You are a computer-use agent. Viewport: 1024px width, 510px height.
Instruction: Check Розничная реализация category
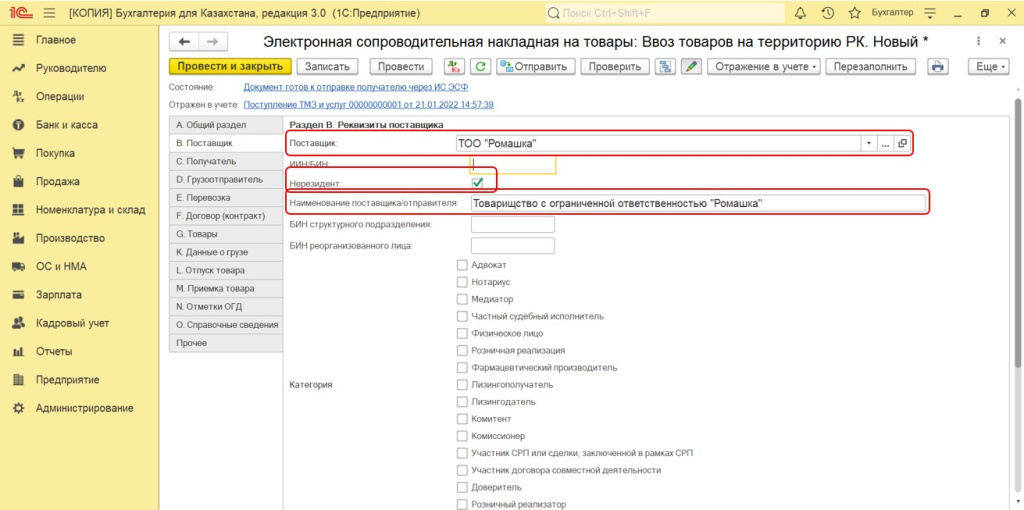462,351
